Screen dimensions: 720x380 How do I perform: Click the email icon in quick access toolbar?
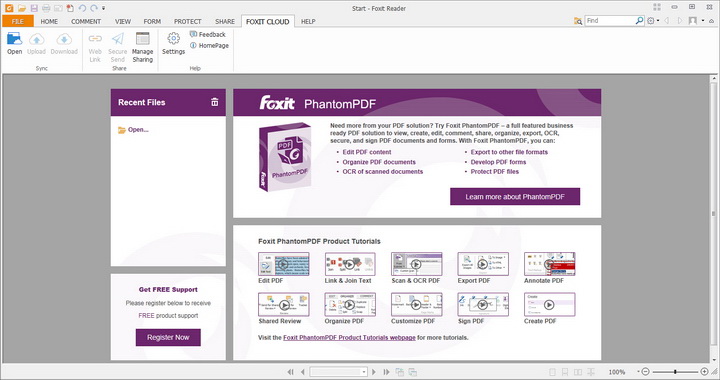[x=58, y=8]
